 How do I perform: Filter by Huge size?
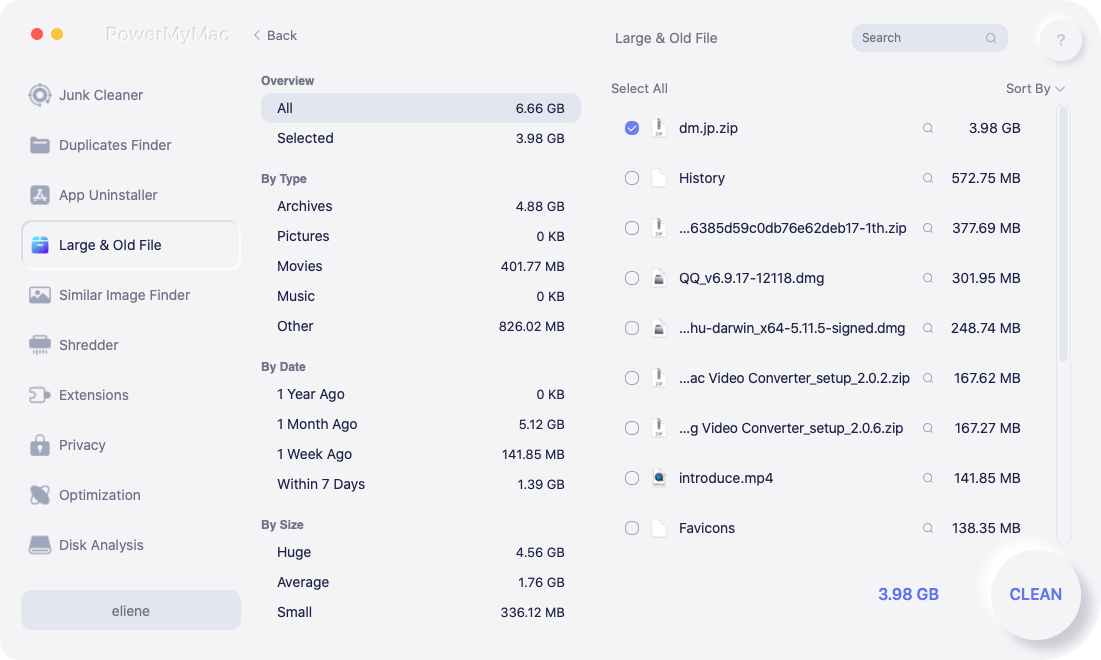pyautogui.click(x=421, y=553)
